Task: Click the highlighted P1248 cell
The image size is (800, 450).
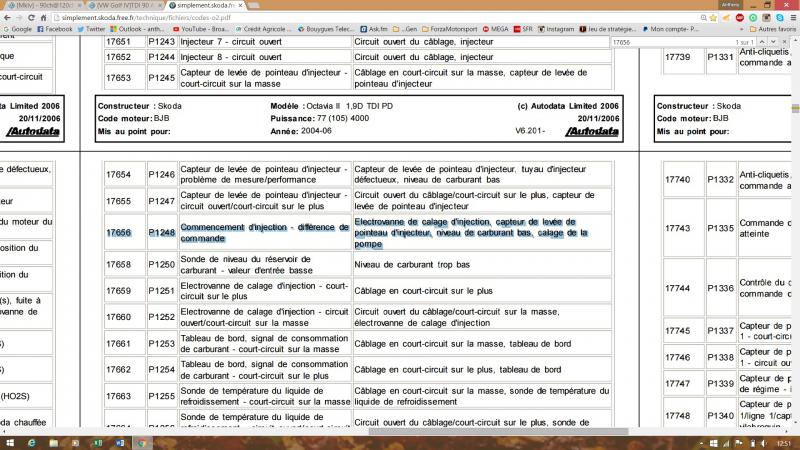Action: (162, 233)
